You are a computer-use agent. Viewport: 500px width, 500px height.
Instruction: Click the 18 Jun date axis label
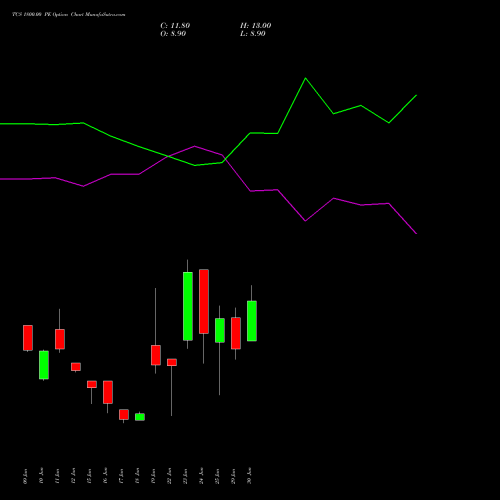point(138,476)
